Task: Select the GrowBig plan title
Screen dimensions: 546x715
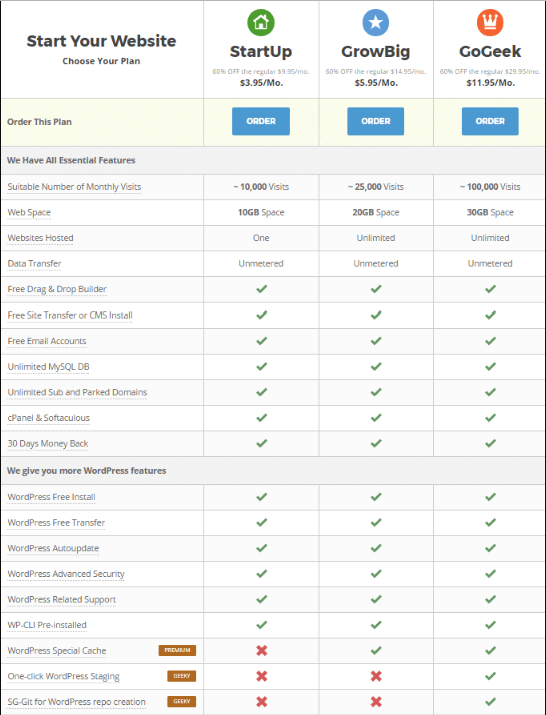Action: [x=375, y=52]
